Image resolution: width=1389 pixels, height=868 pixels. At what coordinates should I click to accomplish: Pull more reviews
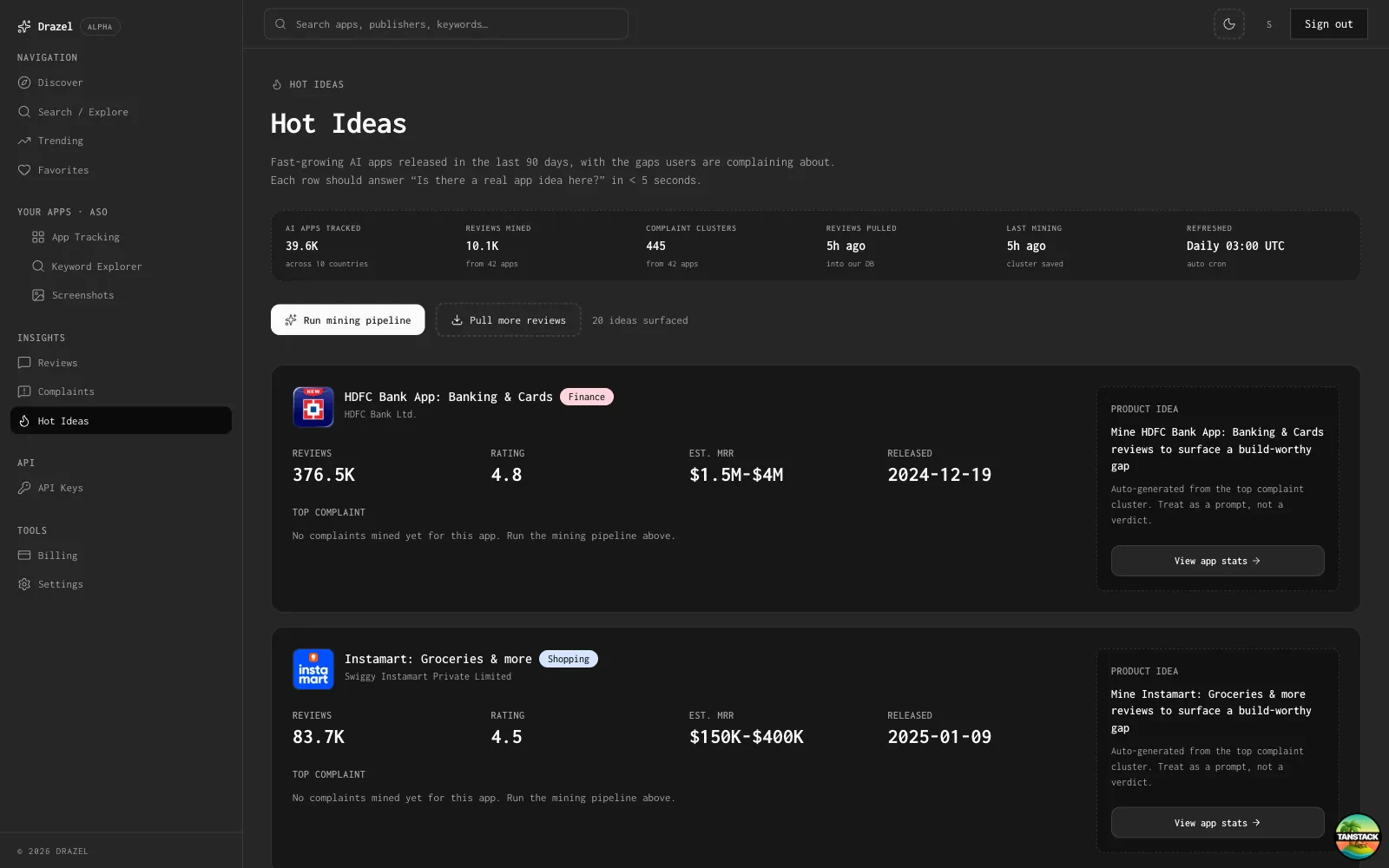[x=508, y=319]
